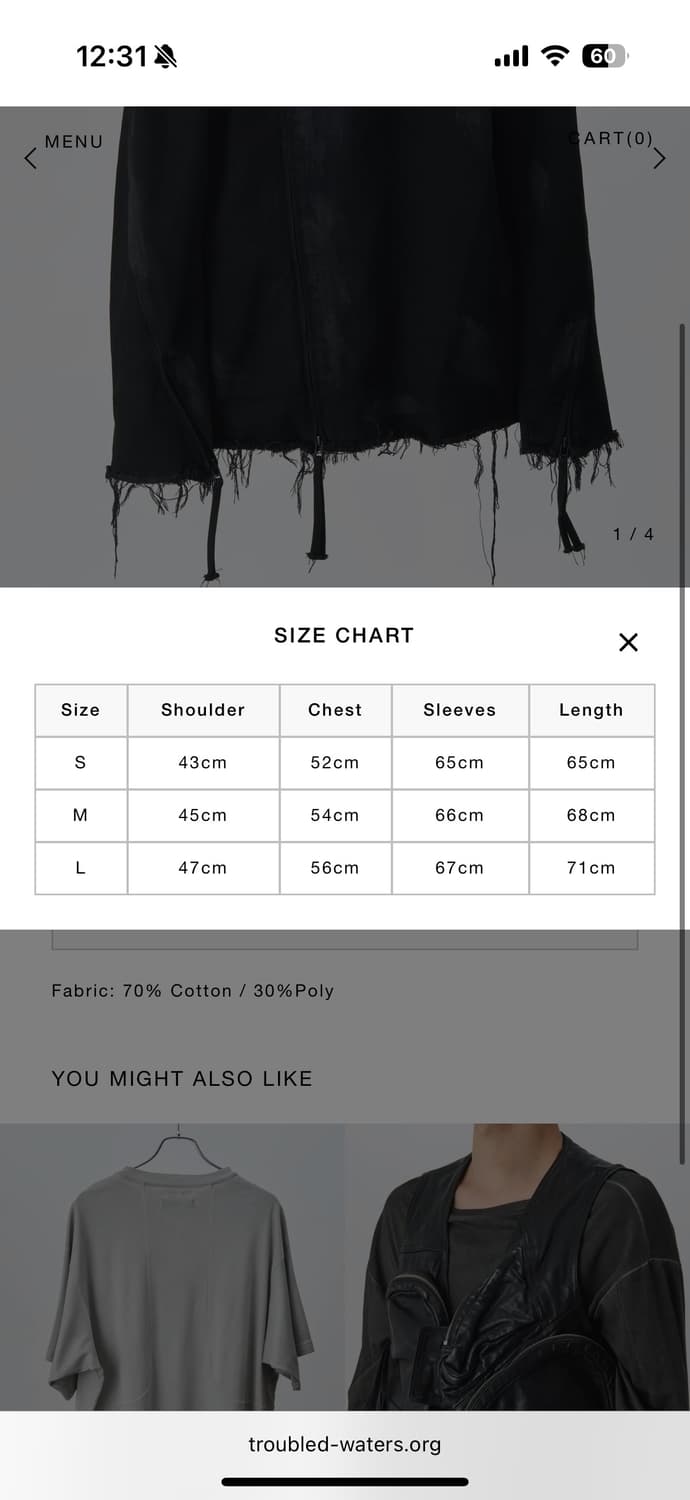This screenshot has width=690, height=1500.
Task: Click the Length column header
Action: 591,710
